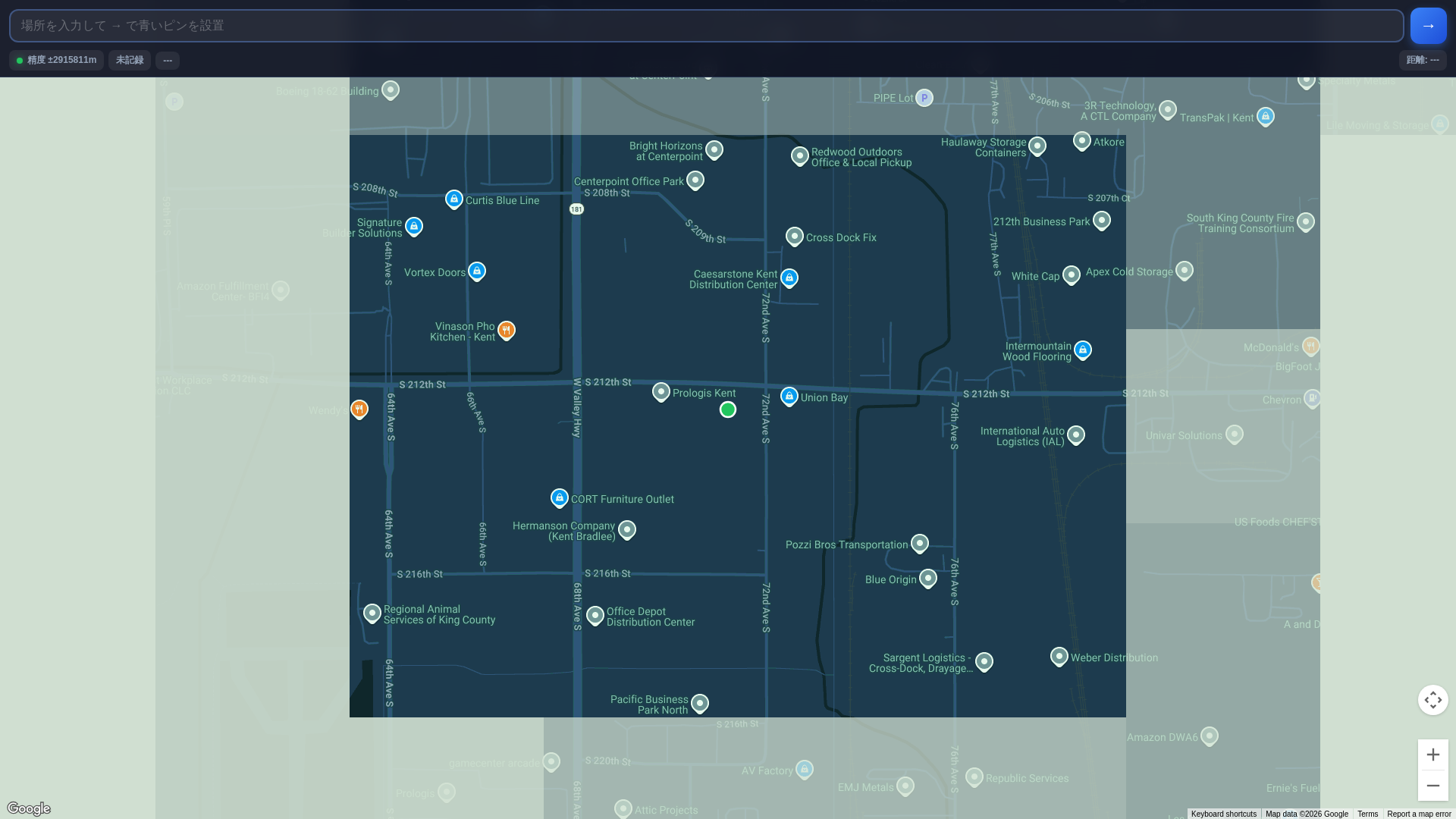The image size is (1456, 819).
Task: Select the Vortex Doors shopping pin
Action: tap(476, 271)
